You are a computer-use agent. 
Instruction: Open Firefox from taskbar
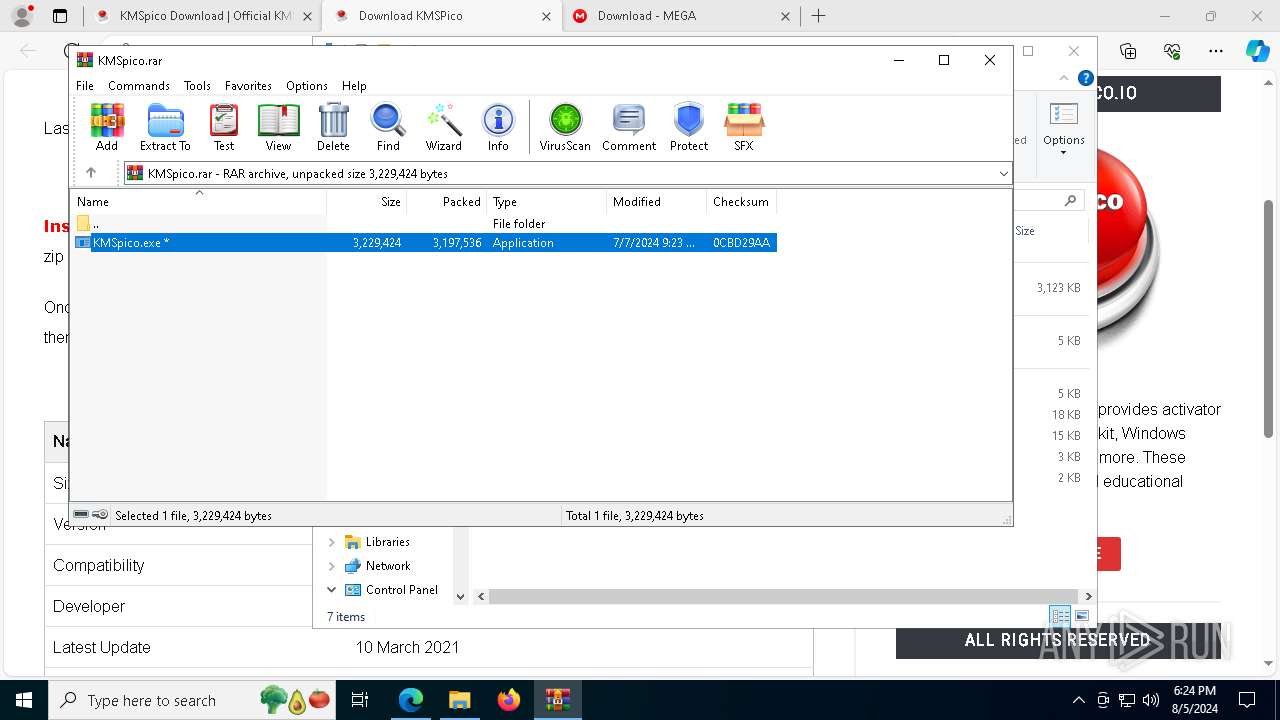509,700
